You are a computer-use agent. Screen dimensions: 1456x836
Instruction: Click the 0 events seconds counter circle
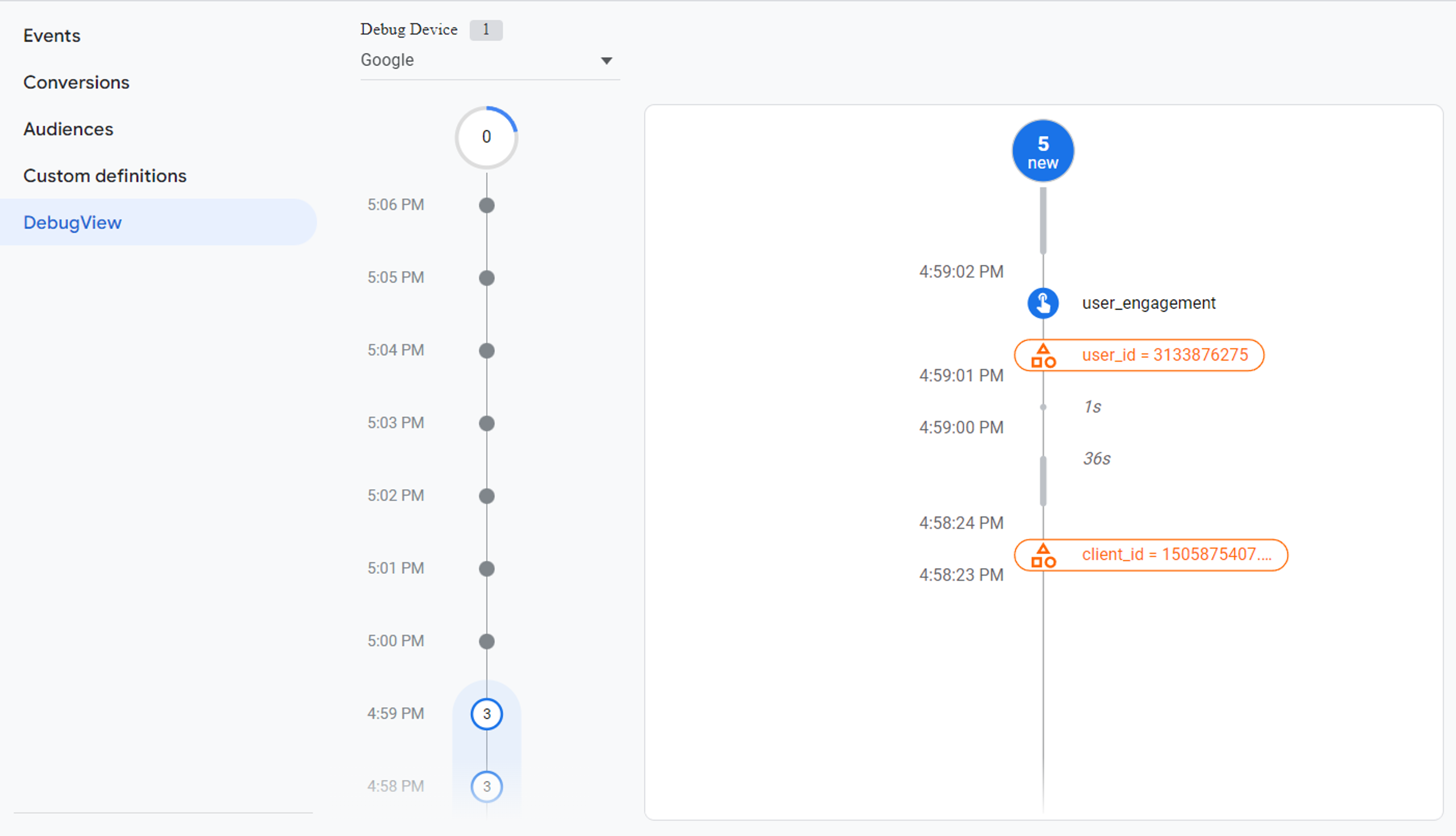(486, 137)
